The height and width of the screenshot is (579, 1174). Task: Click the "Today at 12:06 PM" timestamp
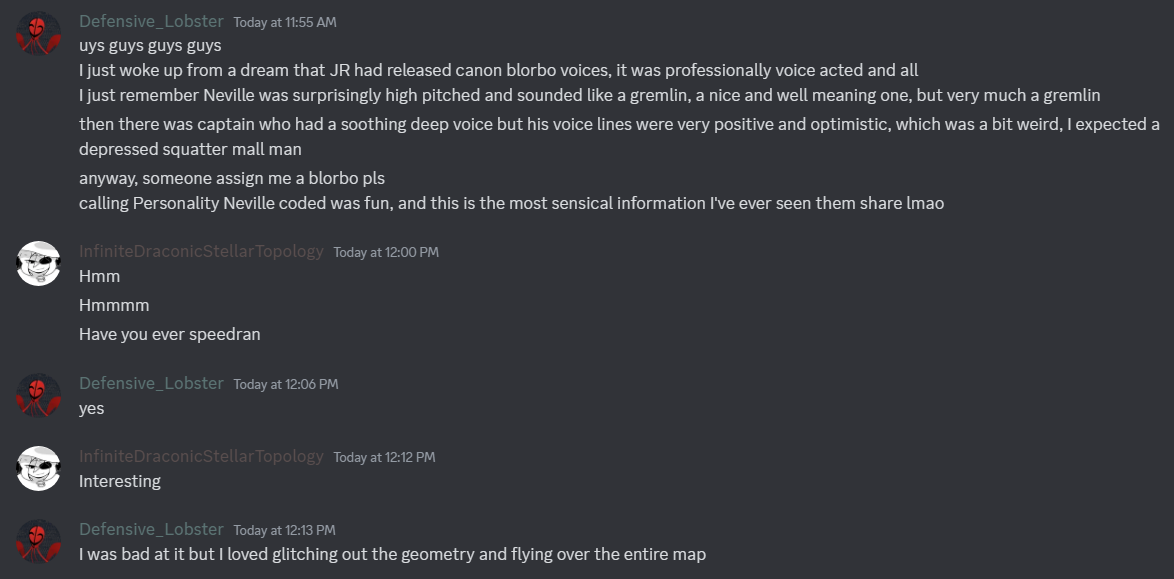(286, 384)
